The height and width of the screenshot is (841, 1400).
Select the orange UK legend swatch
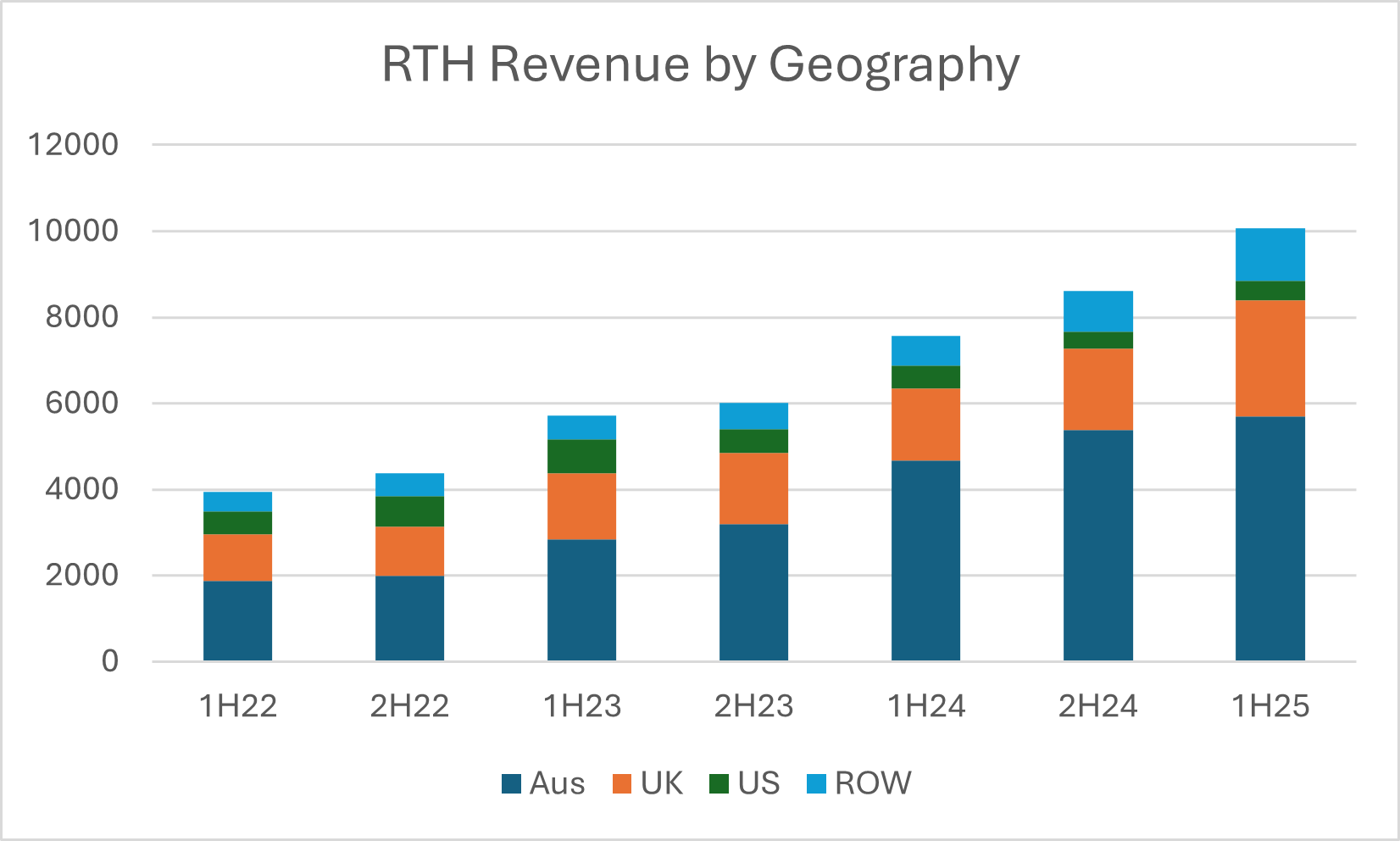(622, 783)
